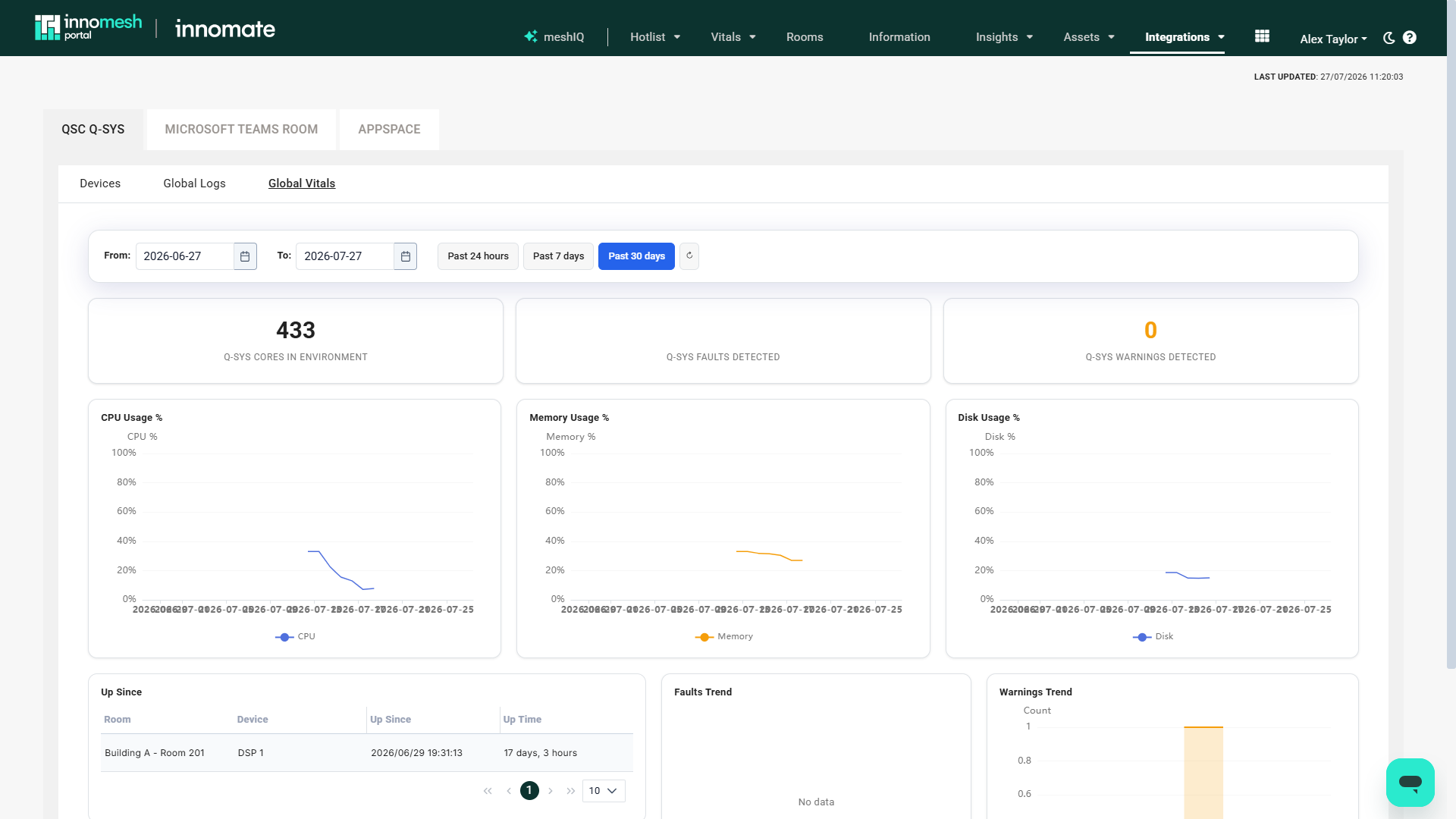This screenshot has width=1456, height=819.
Task: Click the 433 Q-SYS cores count
Action: 296,331
